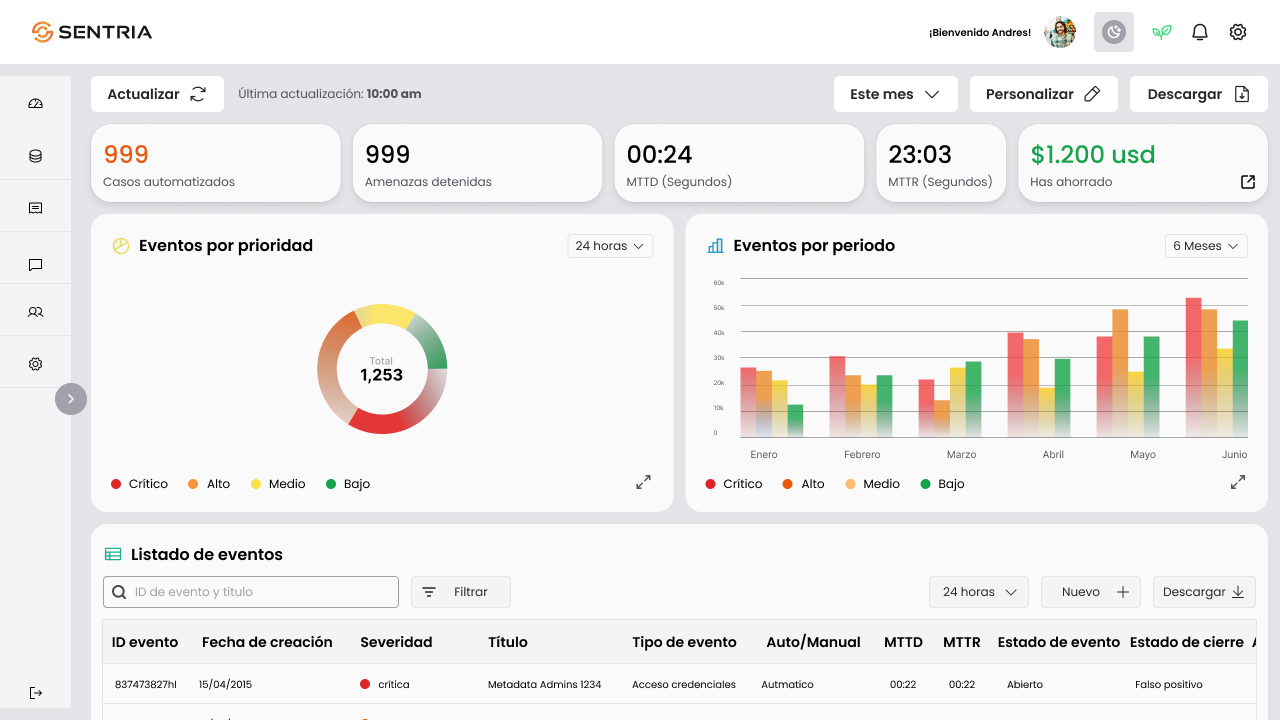This screenshot has height=720, width=1280.
Task: Click the logout icon at sidebar bottom
Action: (35, 693)
